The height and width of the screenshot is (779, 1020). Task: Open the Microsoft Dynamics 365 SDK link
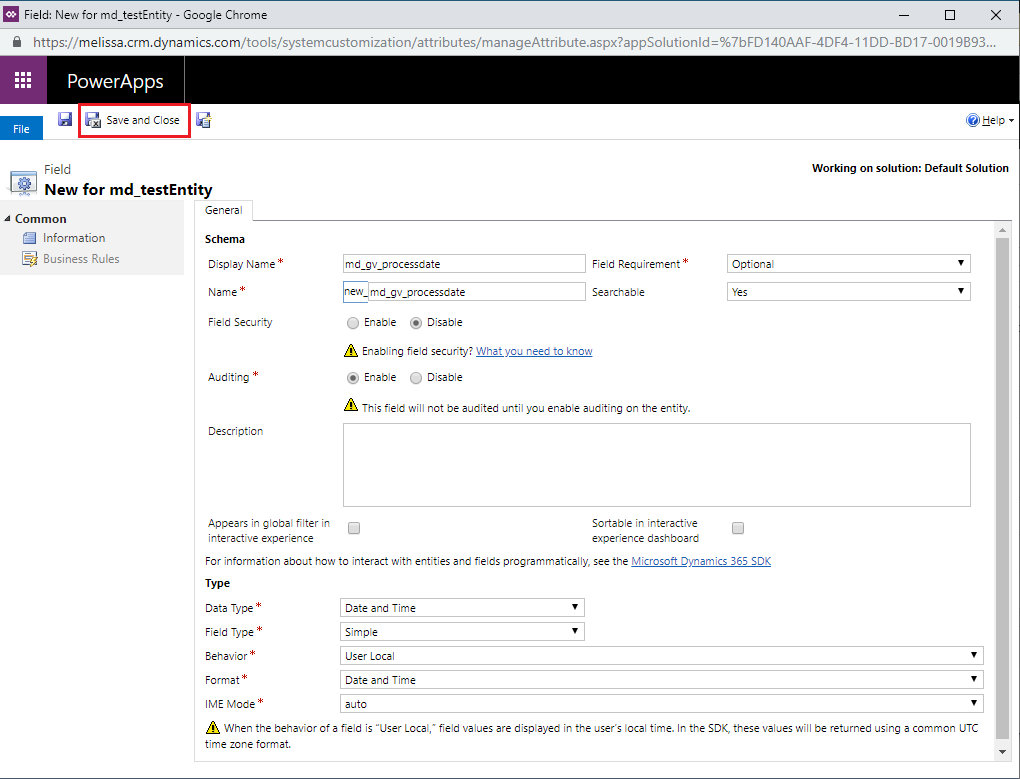pyautogui.click(x=701, y=561)
